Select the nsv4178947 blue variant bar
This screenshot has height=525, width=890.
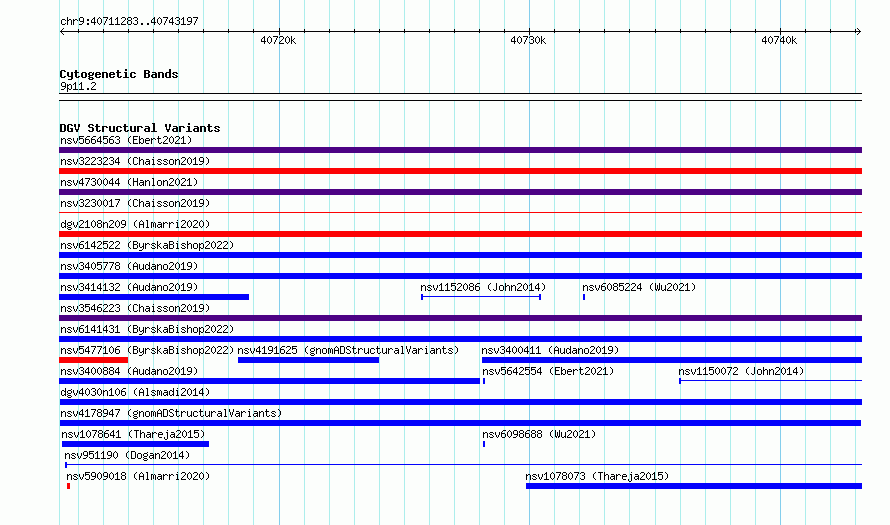pos(460,423)
